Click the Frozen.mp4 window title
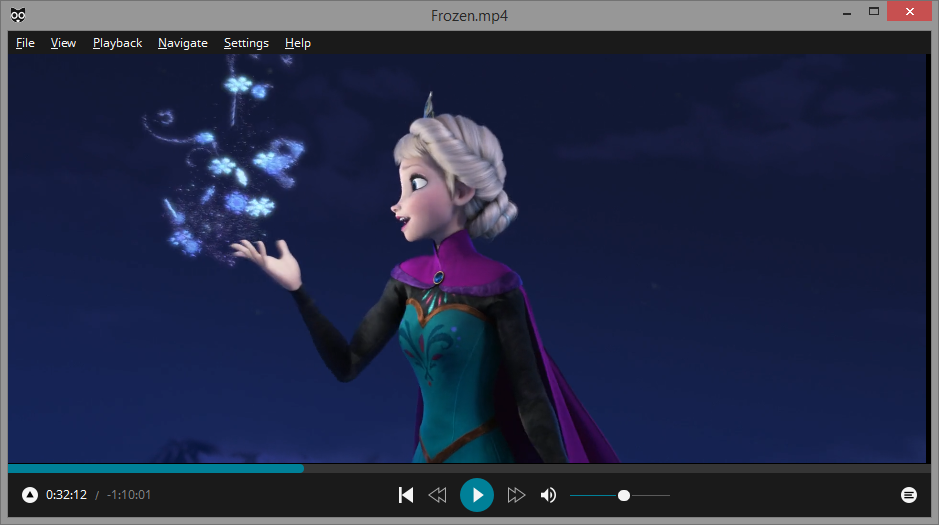This screenshot has width=939, height=525. click(470, 16)
